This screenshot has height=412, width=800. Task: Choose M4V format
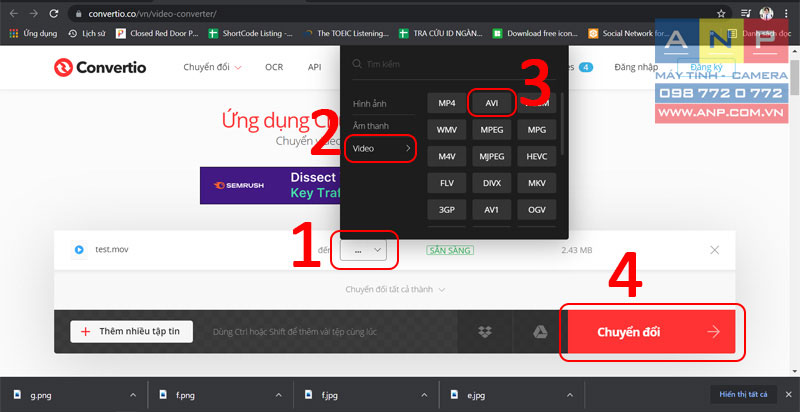[x=446, y=157]
